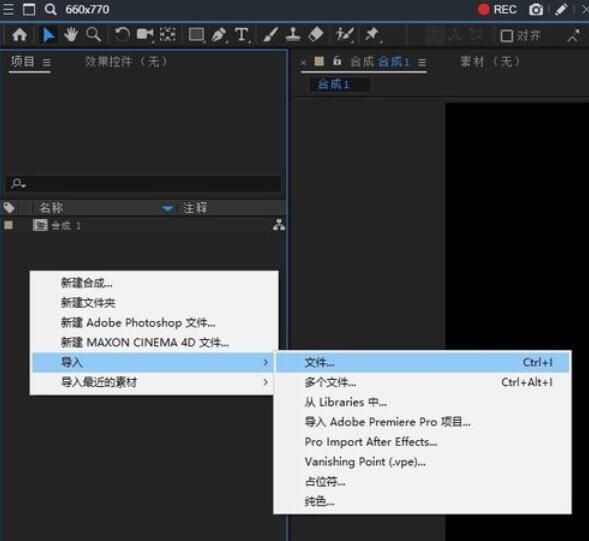Select the Zoom magnifier tool
This screenshot has height=541, width=589.
pos(94,35)
